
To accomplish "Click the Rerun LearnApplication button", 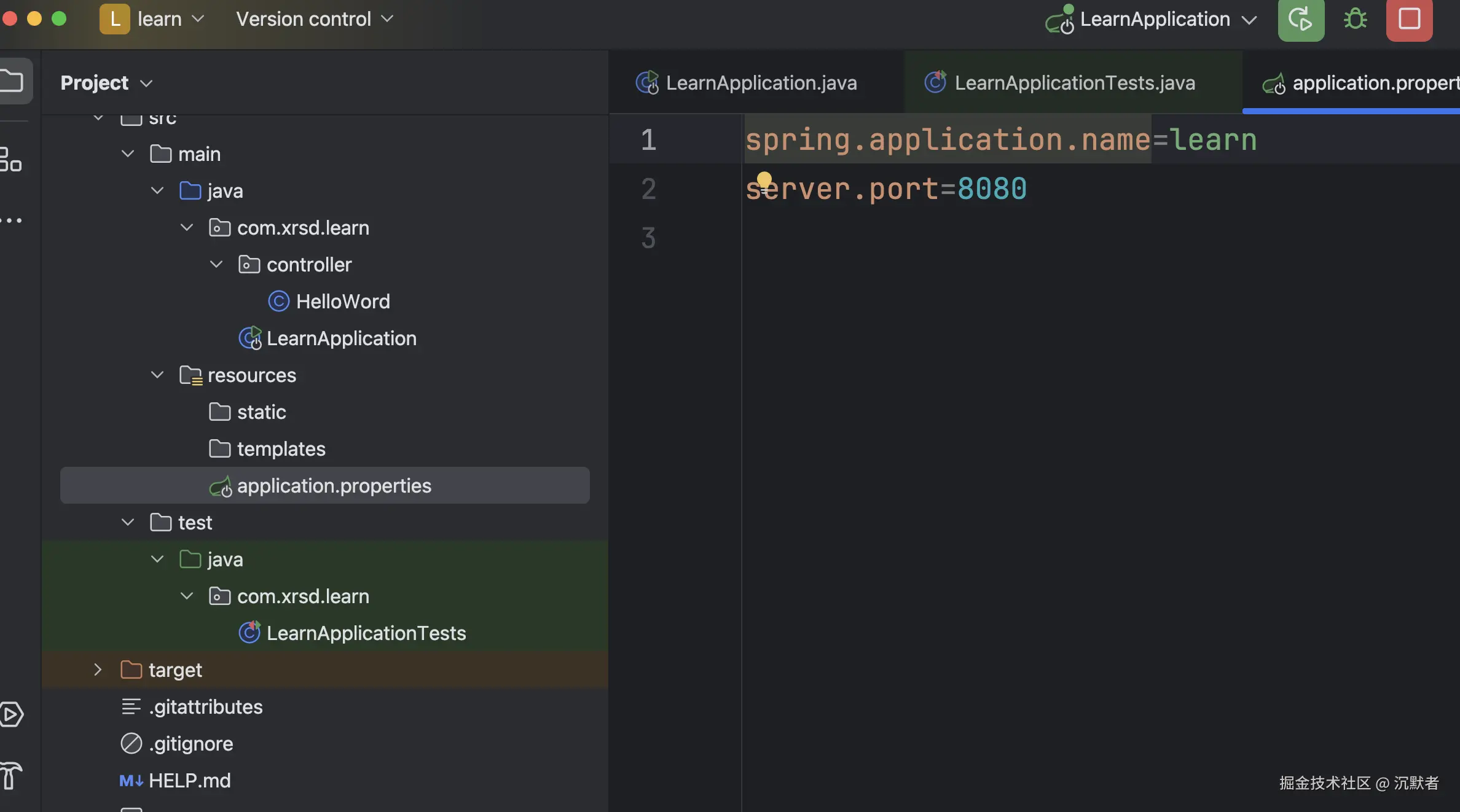I will click(1300, 20).
